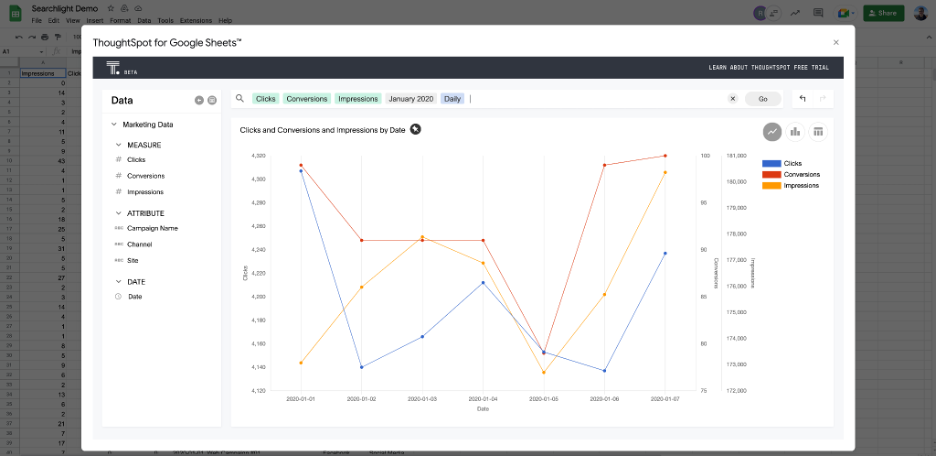The image size is (936, 456).
Task: Click the Go button
Action: pyautogui.click(x=763, y=99)
